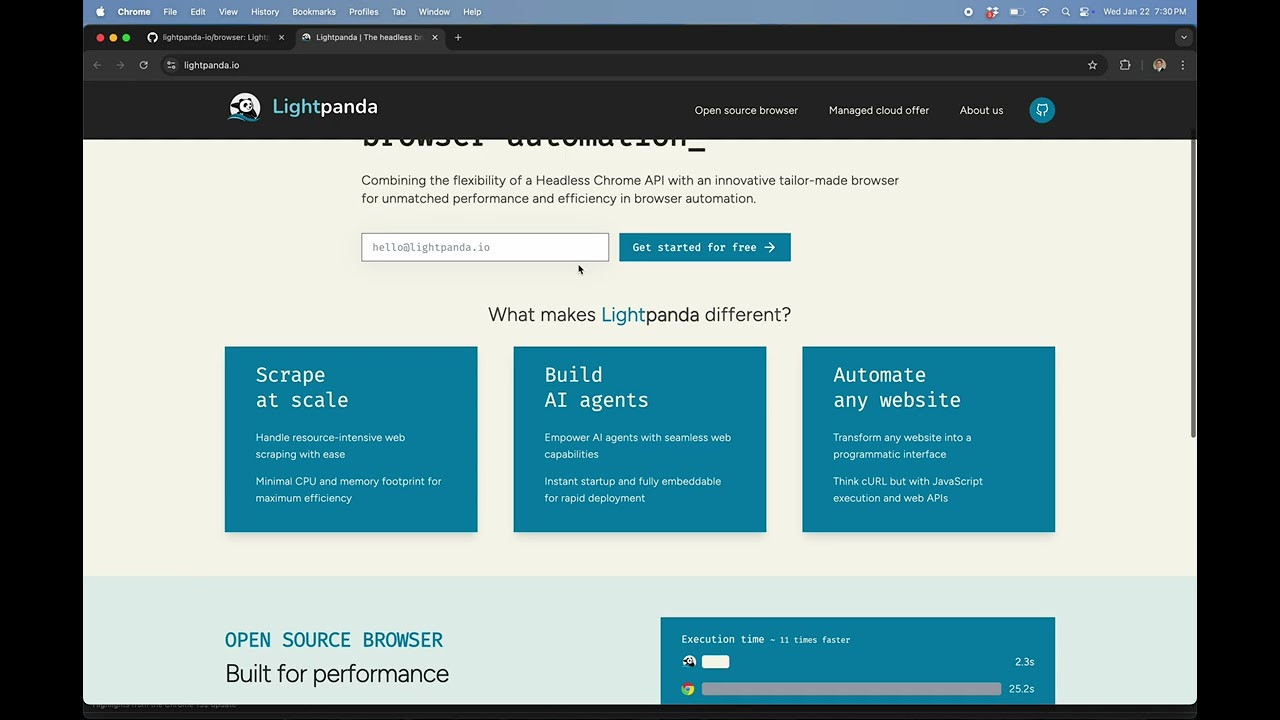
Task: Click the Built for performance heading
Action: [x=337, y=674]
